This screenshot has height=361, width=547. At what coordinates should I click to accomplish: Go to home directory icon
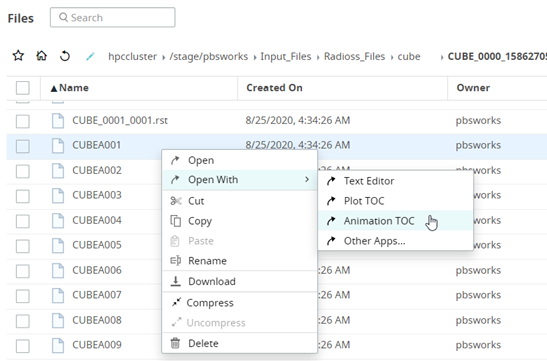tap(42, 56)
